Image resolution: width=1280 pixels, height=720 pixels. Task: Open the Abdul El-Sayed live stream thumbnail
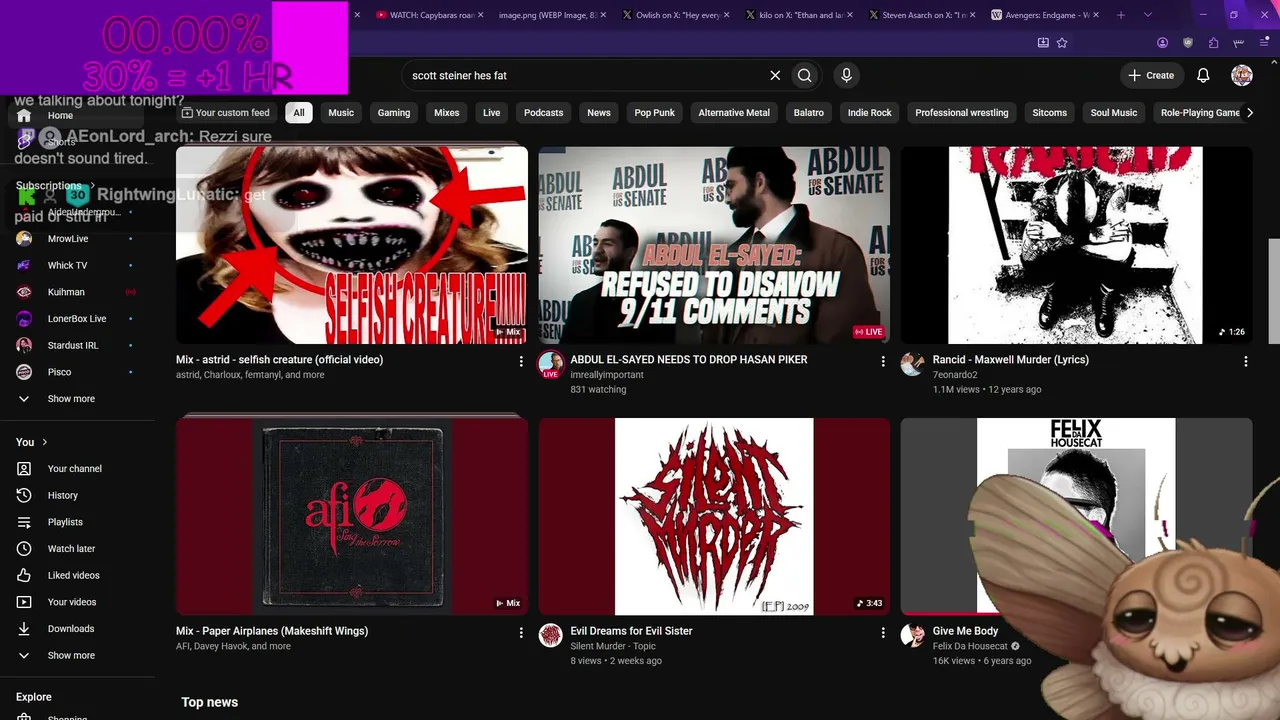coord(714,245)
